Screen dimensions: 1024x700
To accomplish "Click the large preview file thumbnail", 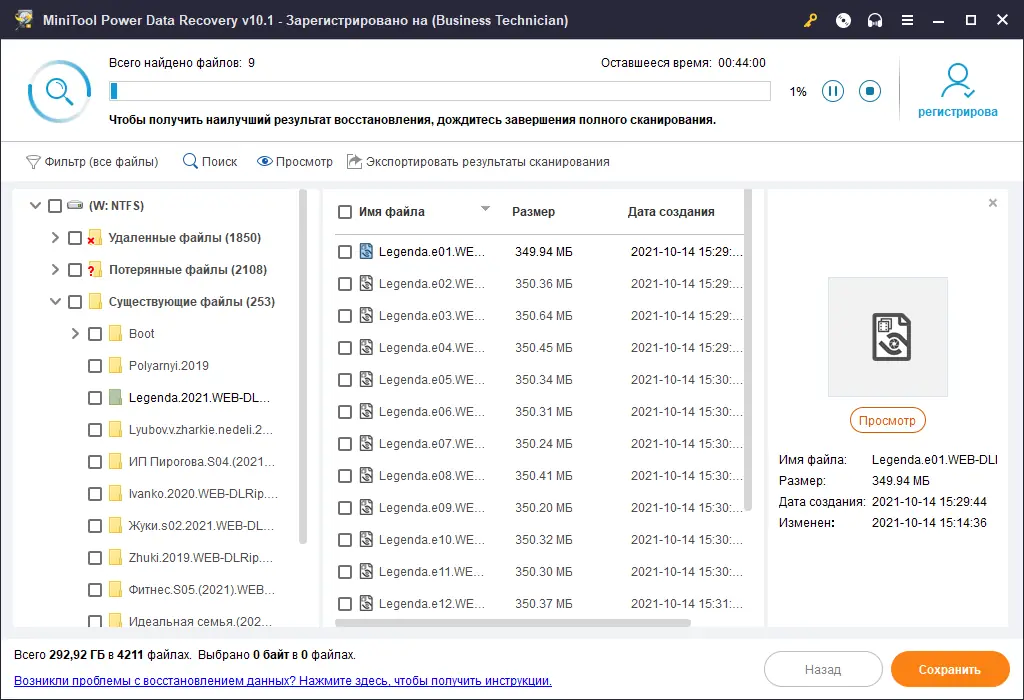I will [888, 337].
